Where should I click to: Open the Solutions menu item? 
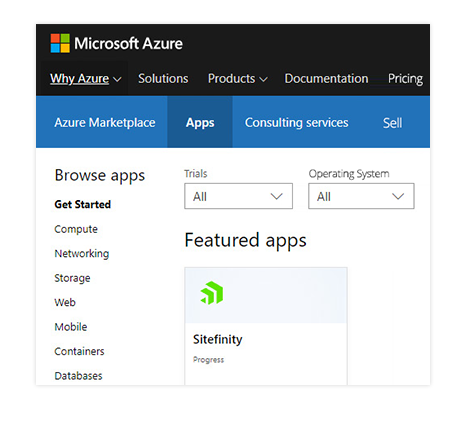tap(163, 79)
